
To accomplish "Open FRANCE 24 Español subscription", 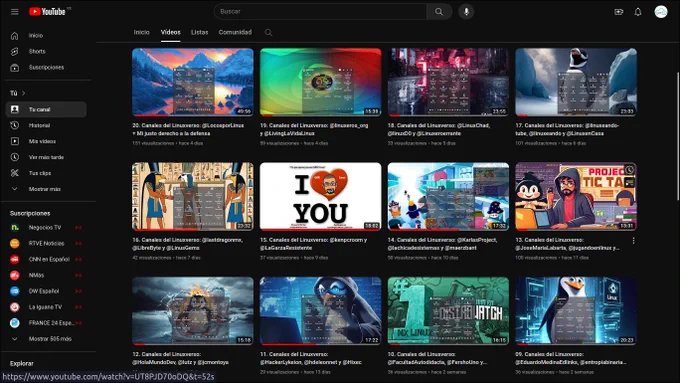I will click(x=46, y=323).
